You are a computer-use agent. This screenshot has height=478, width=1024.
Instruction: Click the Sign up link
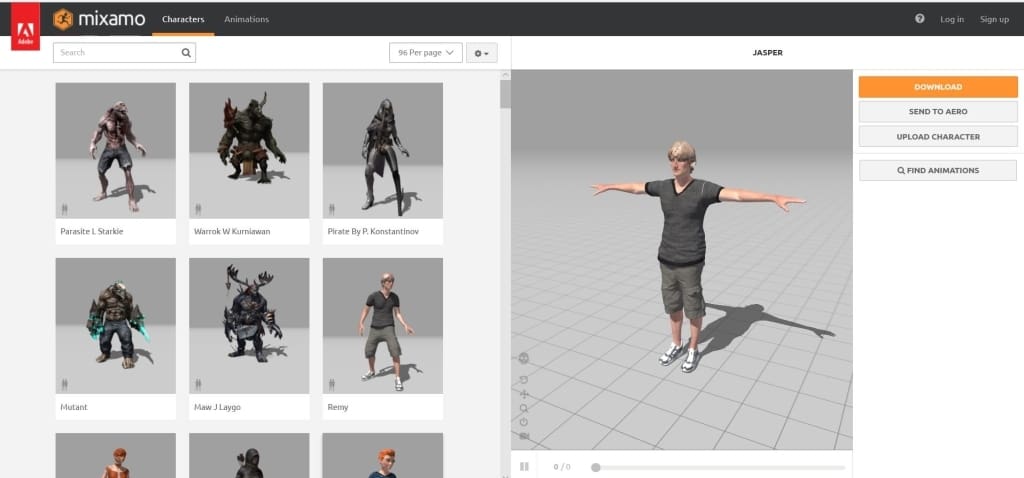click(994, 19)
